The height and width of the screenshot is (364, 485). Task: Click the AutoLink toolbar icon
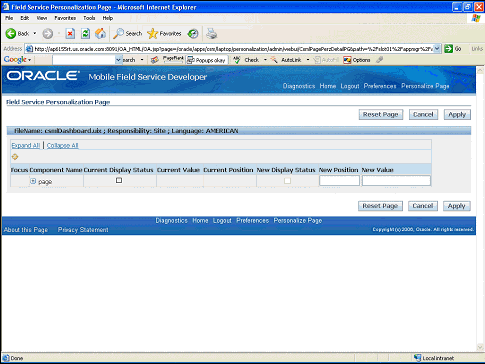coord(274,60)
